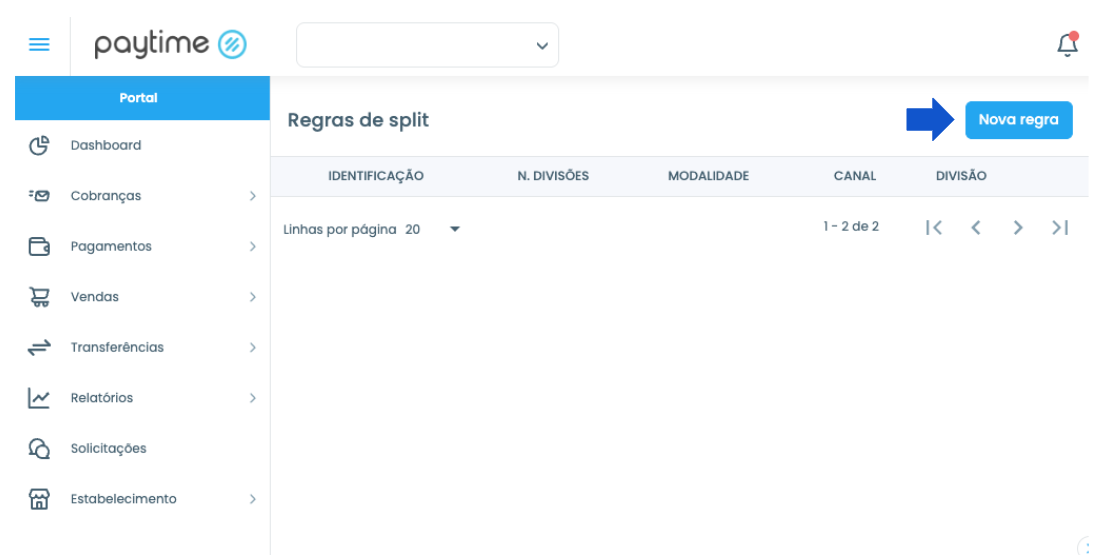Open the Linhas por página dropdown
The height and width of the screenshot is (555, 1105).
[x=432, y=229]
